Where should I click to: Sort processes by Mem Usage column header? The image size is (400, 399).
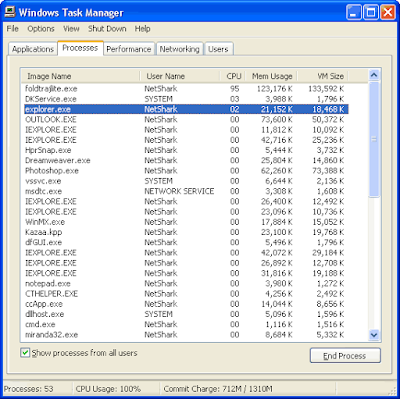coord(272,76)
